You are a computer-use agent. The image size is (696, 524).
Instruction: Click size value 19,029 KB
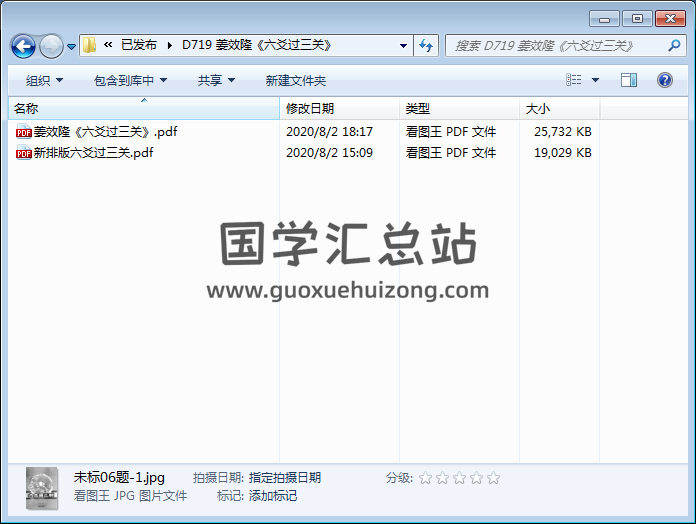(x=562, y=153)
